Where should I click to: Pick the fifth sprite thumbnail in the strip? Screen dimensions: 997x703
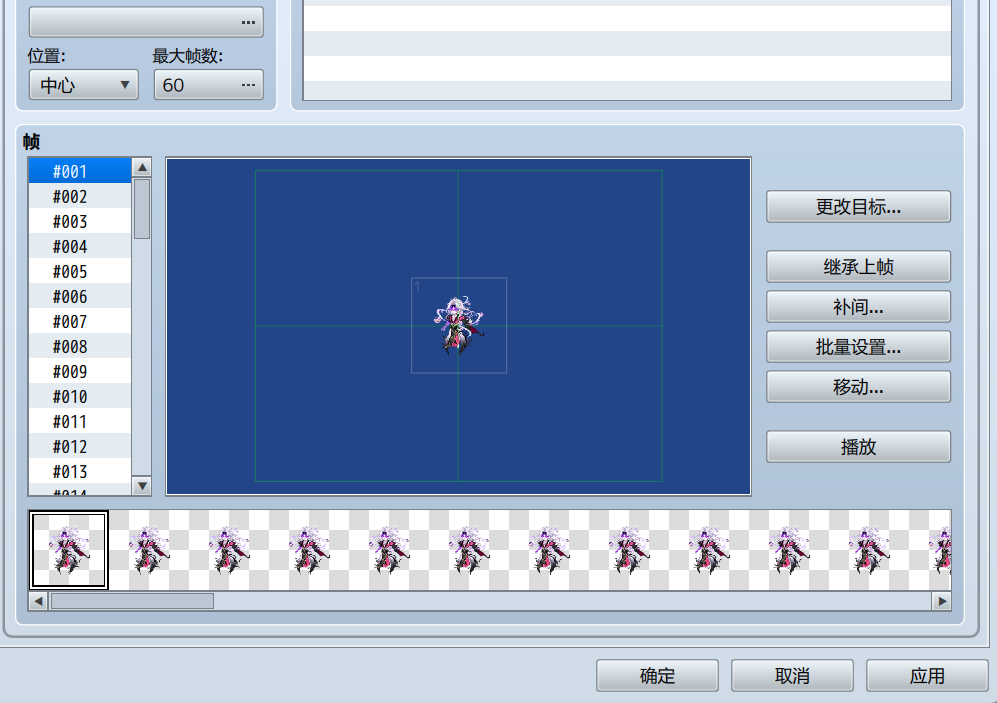pos(389,550)
